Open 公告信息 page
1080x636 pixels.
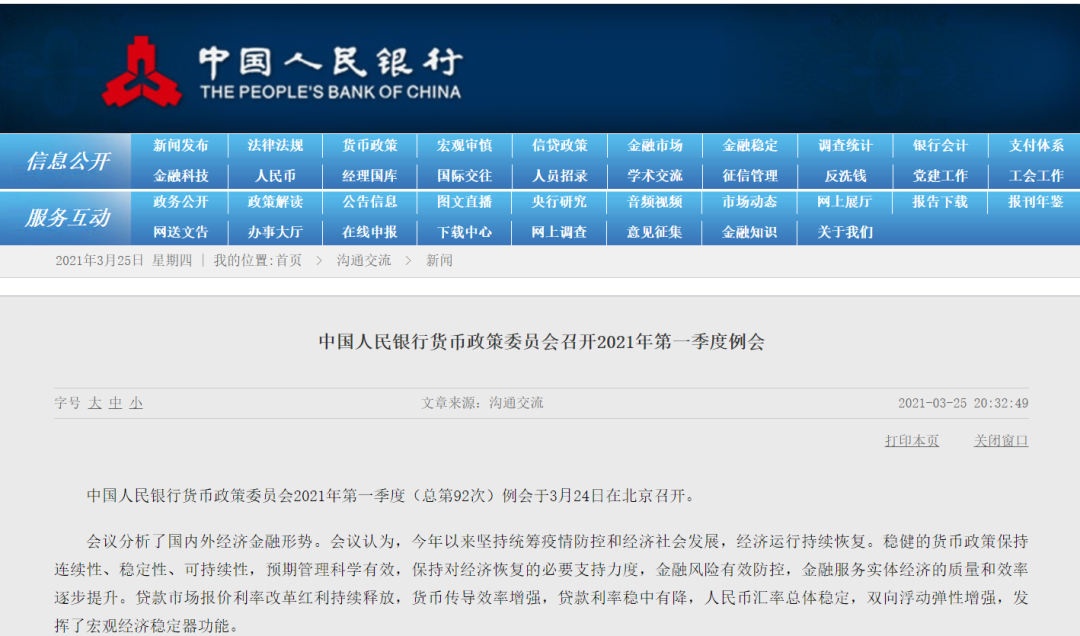(370, 202)
